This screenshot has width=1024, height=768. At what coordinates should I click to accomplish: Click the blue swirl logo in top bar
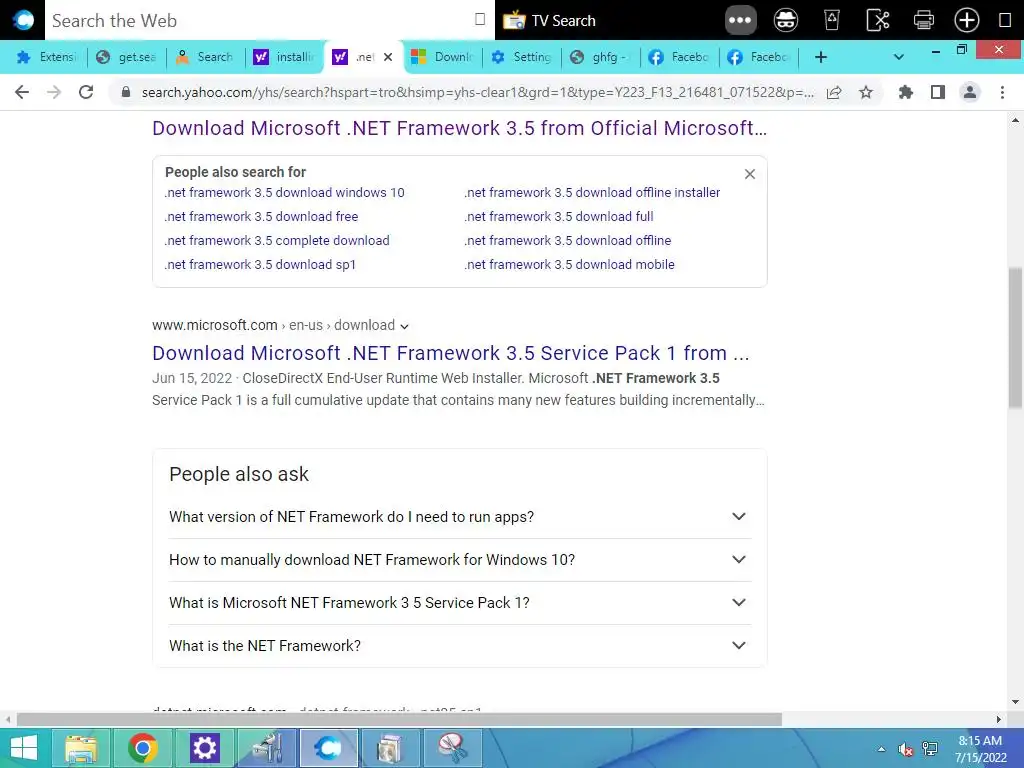pyautogui.click(x=23, y=20)
